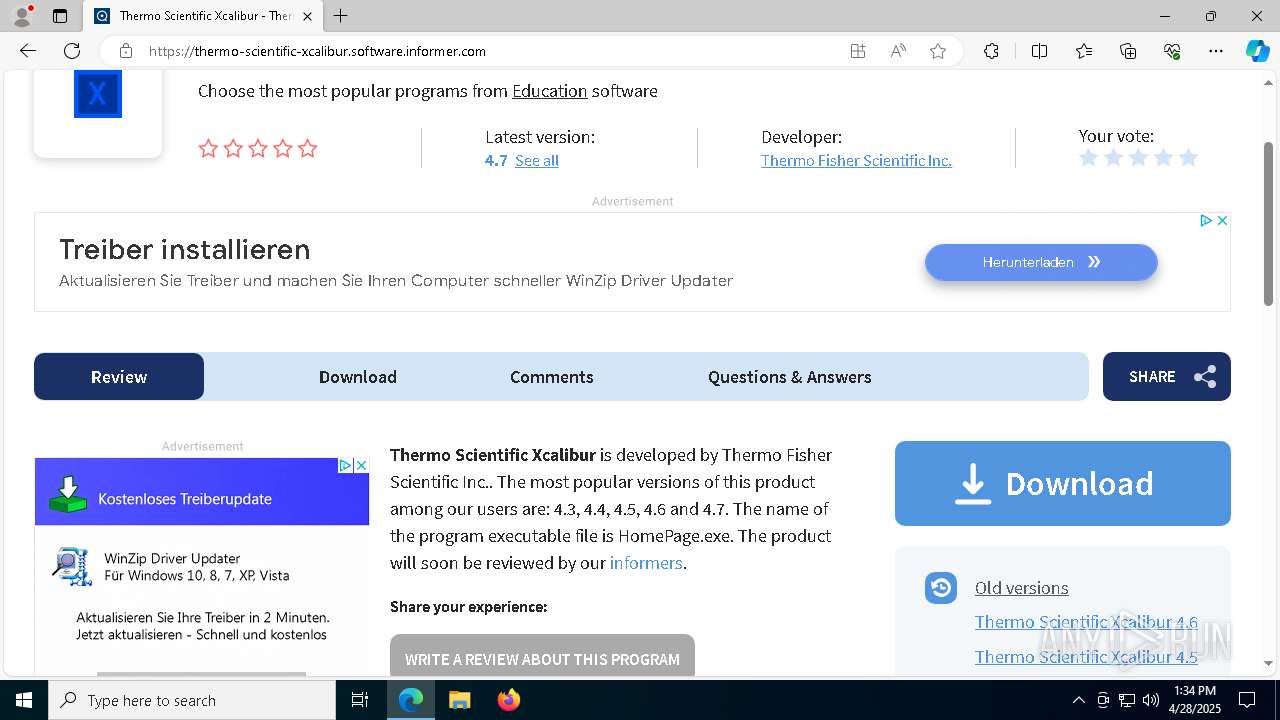Launch Firefox from the taskbar
The height and width of the screenshot is (720, 1280).
(x=508, y=700)
